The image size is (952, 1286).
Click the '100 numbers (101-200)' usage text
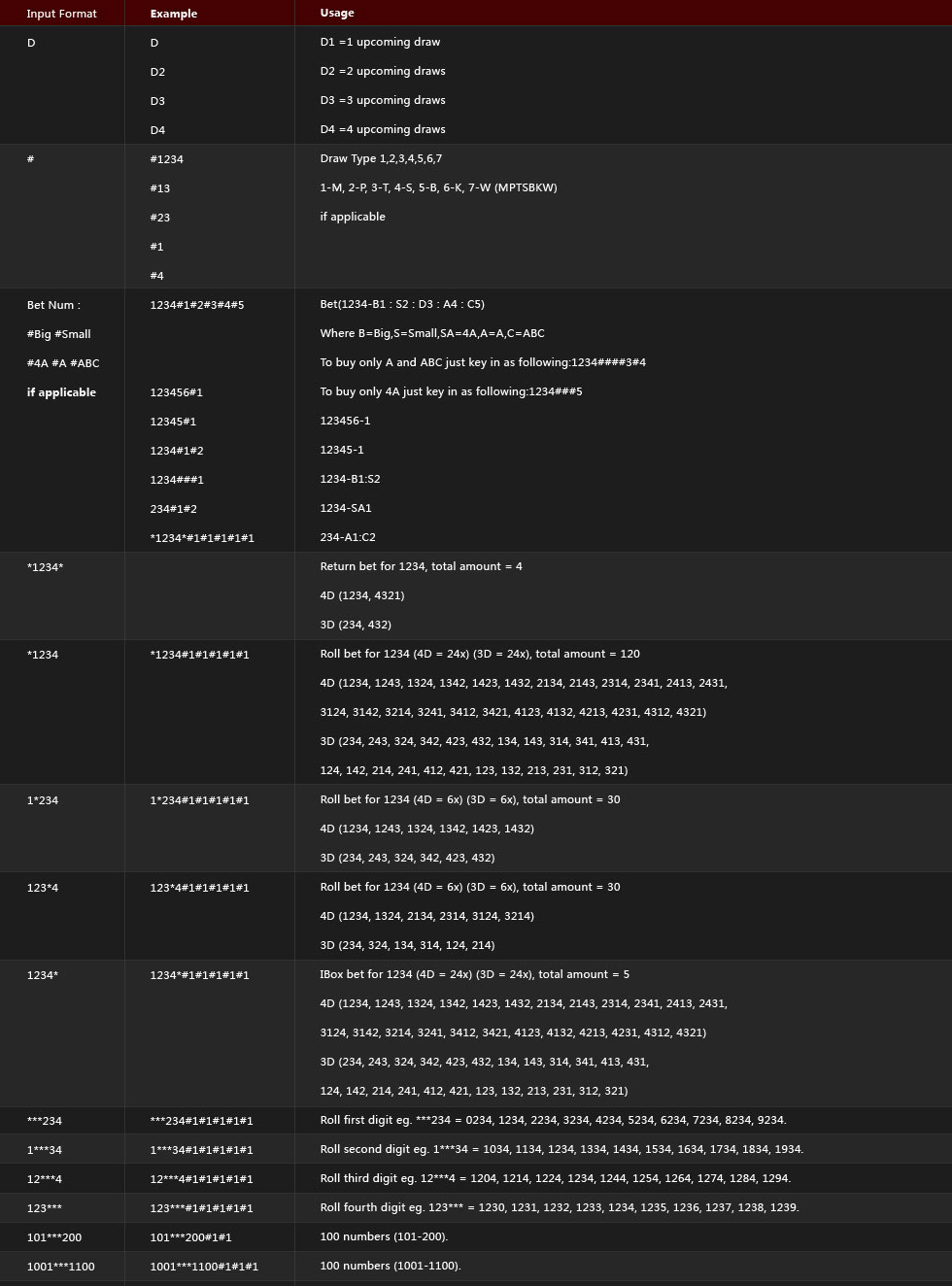(385, 1236)
